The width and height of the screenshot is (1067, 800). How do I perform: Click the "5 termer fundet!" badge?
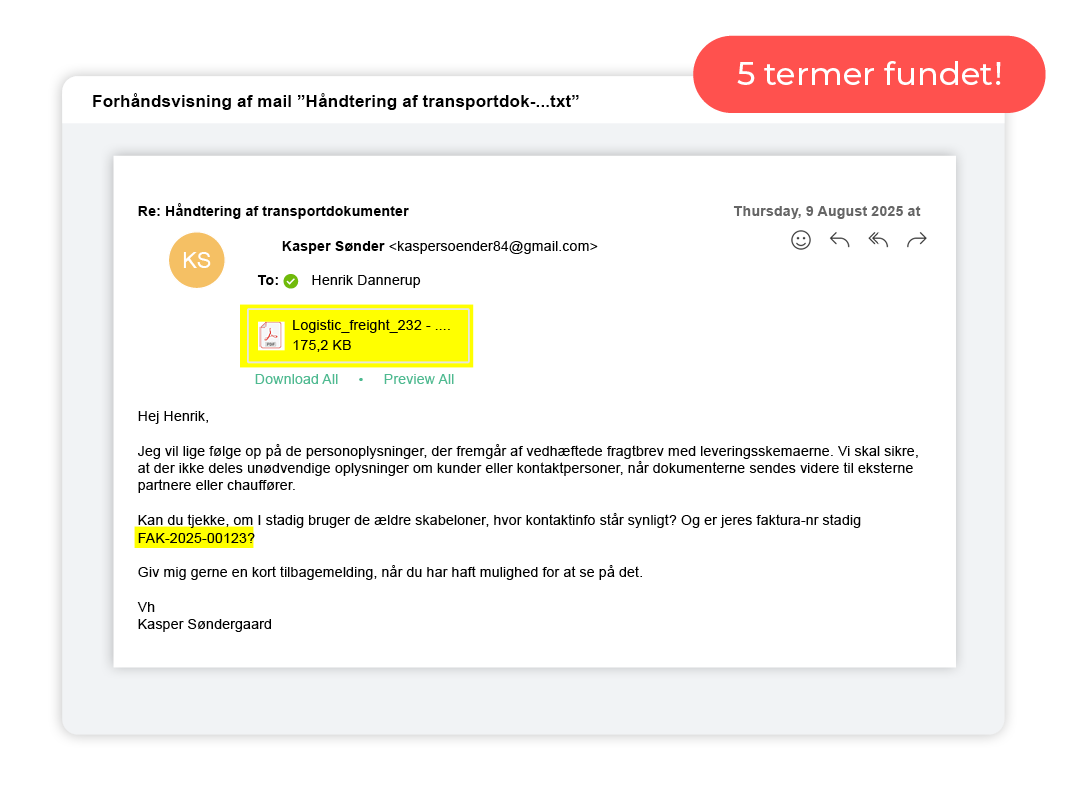[869, 74]
